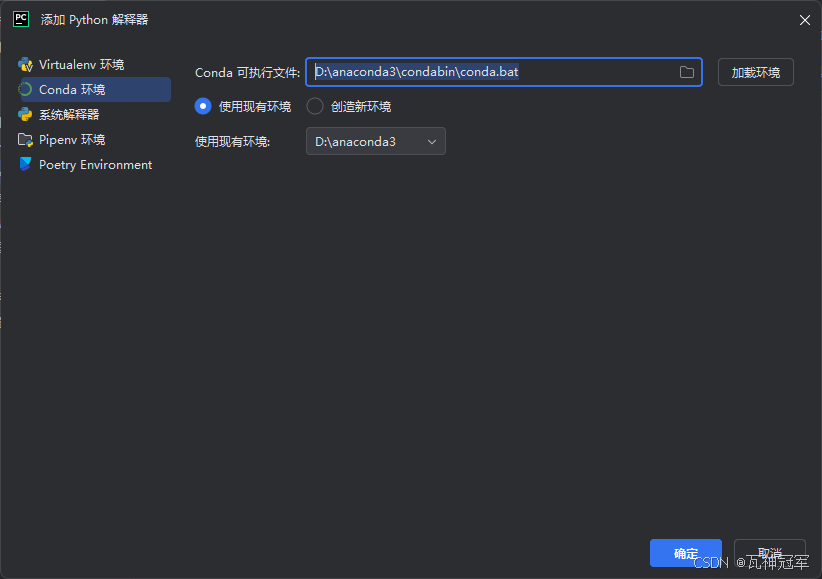This screenshot has width=822, height=579.
Task: Open the D:\anaconda3 environment dropdown
Action: pos(376,141)
